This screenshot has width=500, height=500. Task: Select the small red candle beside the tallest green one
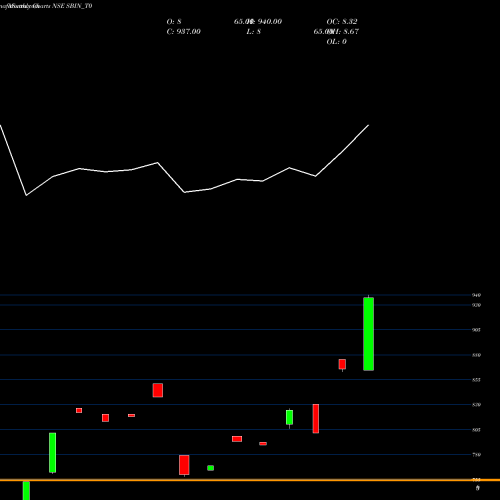point(342,364)
